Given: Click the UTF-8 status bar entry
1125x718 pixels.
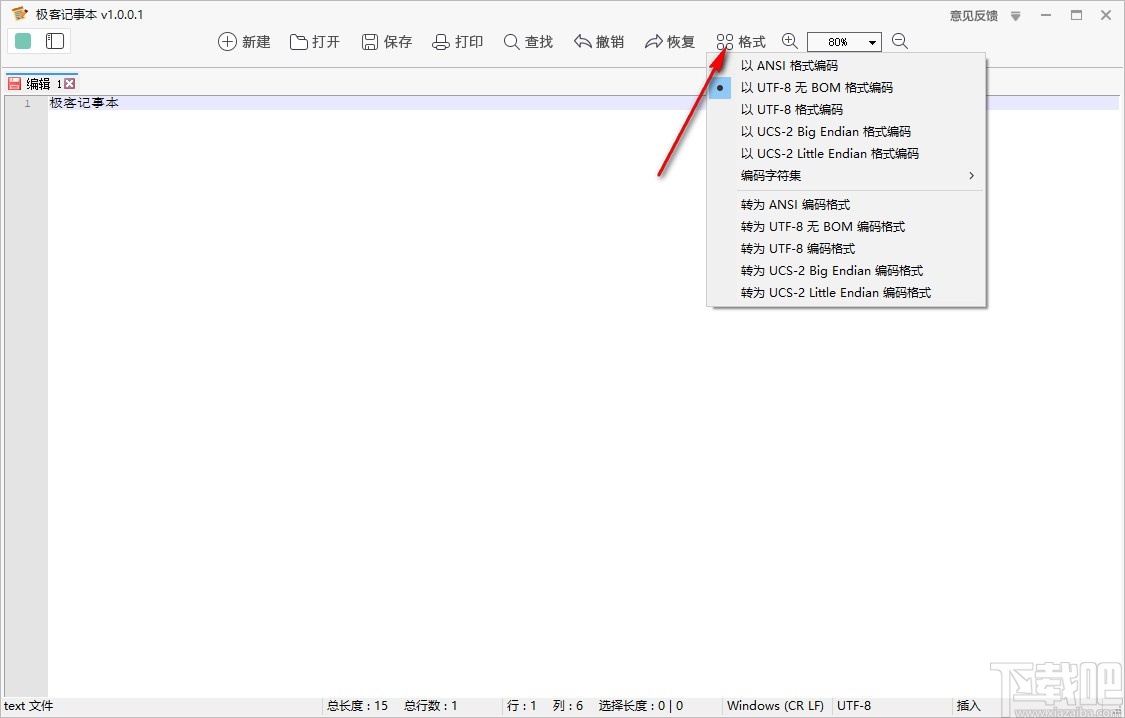Looking at the screenshot, I should click(854, 706).
